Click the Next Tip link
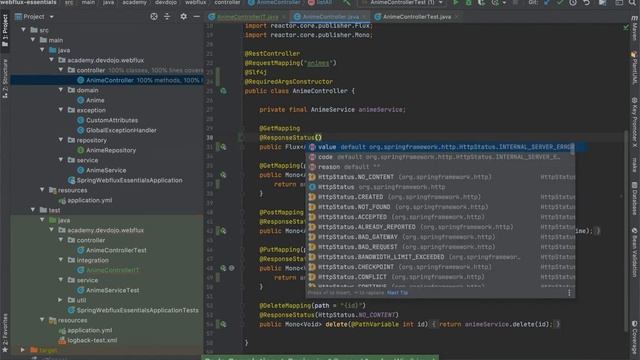 tap(397, 293)
